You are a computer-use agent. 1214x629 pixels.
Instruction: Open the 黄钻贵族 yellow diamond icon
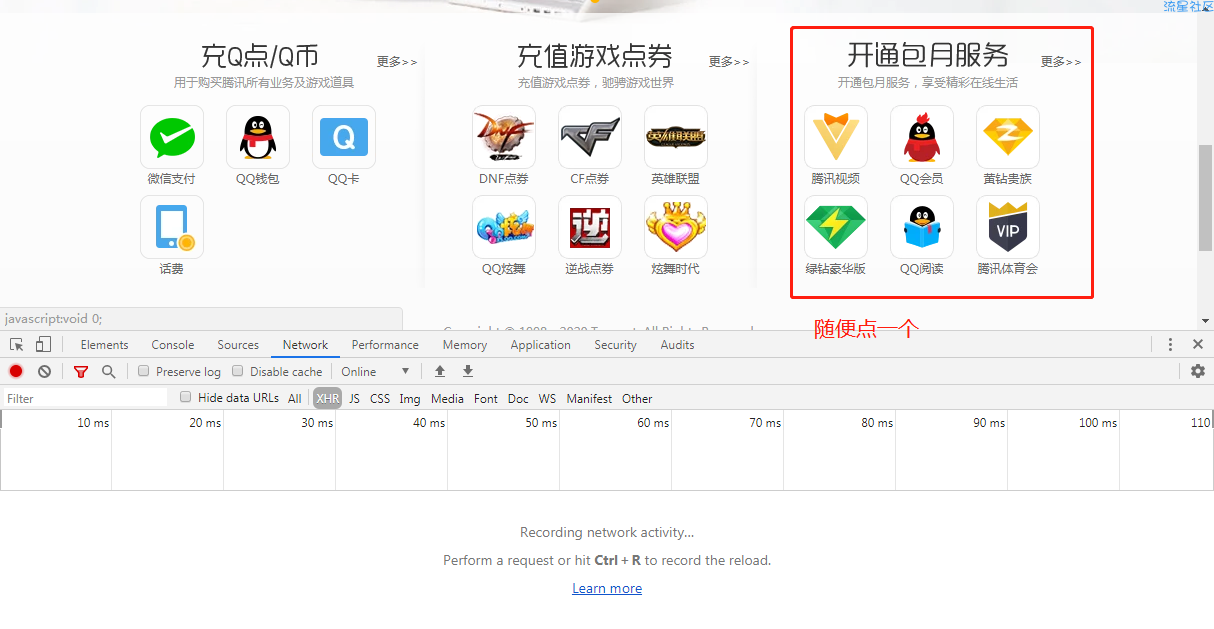[1007, 137]
